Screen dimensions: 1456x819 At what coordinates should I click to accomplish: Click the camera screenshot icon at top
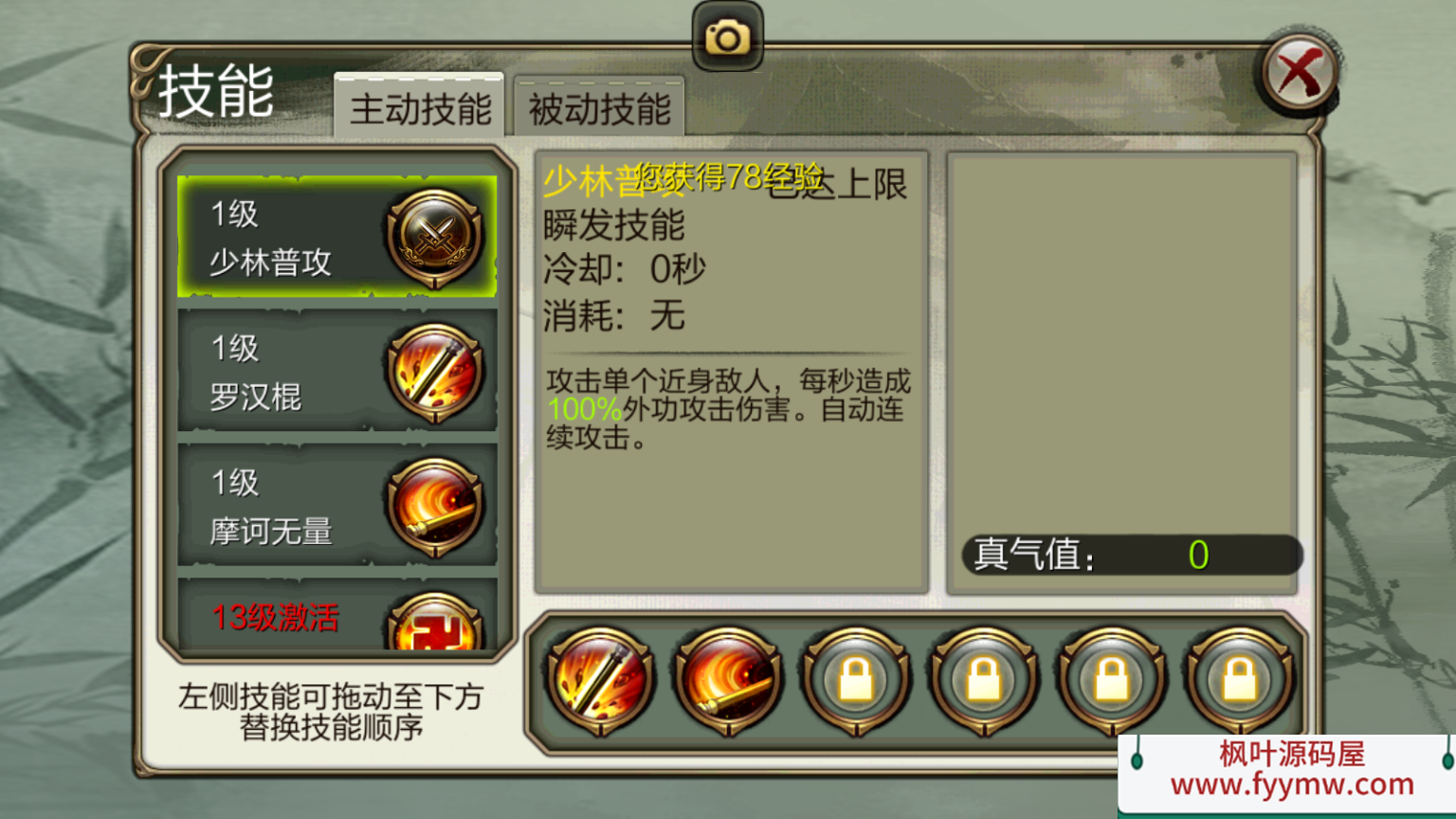pos(727,36)
